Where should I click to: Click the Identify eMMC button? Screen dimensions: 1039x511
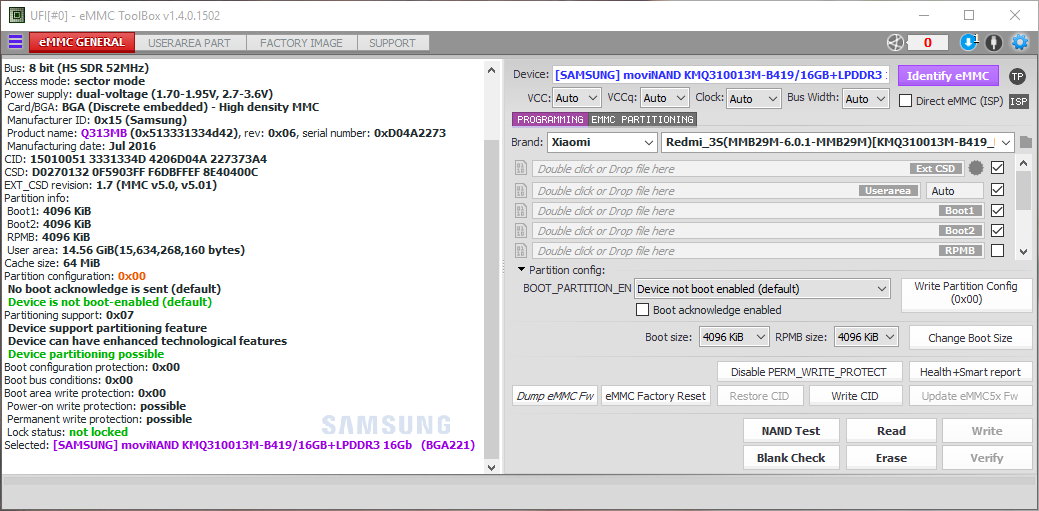tap(948, 76)
